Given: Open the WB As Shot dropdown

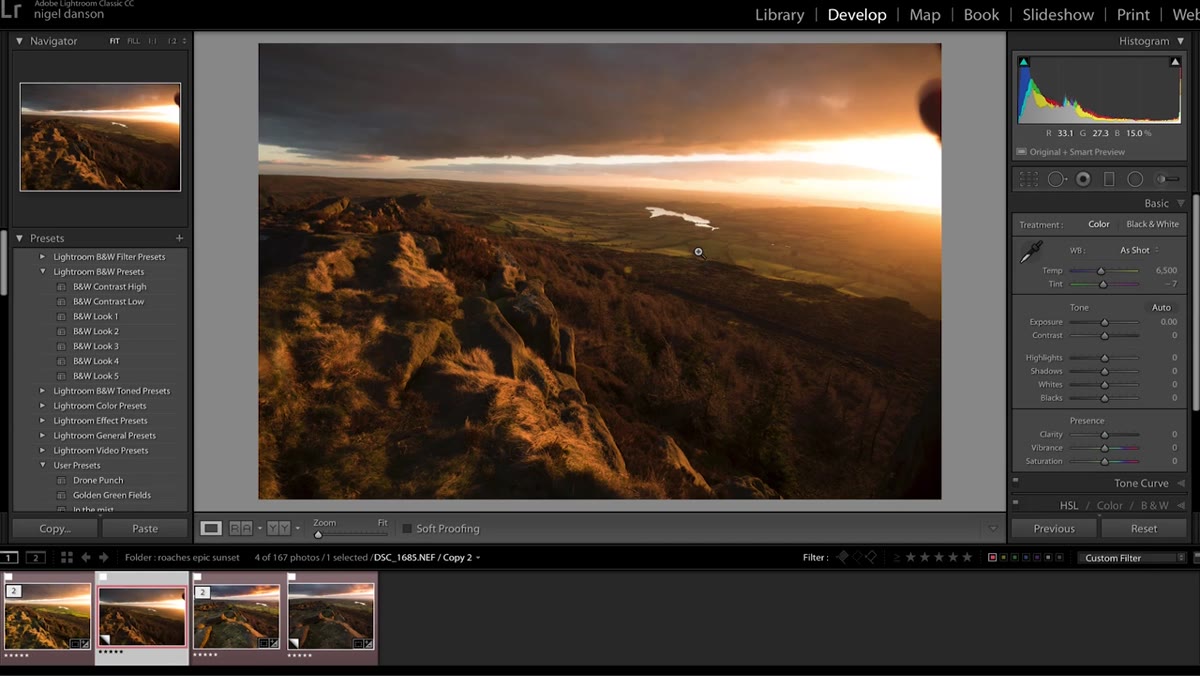Looking at the screenshot, I should coord(1139,250).
